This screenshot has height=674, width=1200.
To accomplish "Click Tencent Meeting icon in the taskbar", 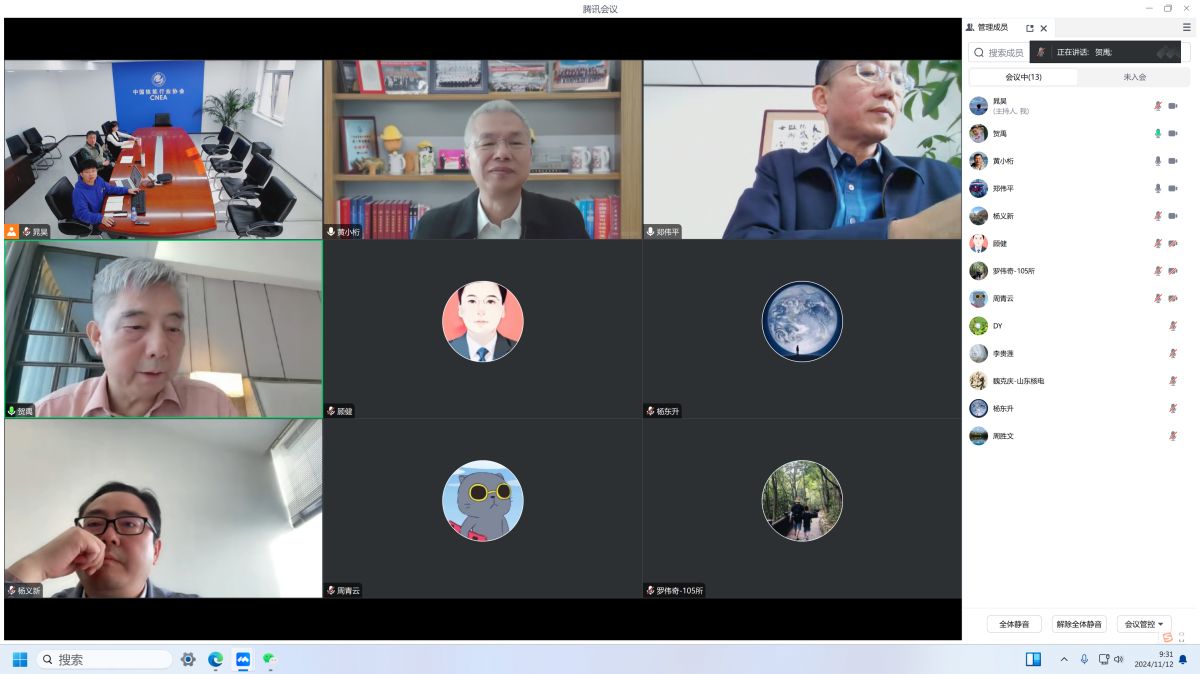I will coord(242,659).
